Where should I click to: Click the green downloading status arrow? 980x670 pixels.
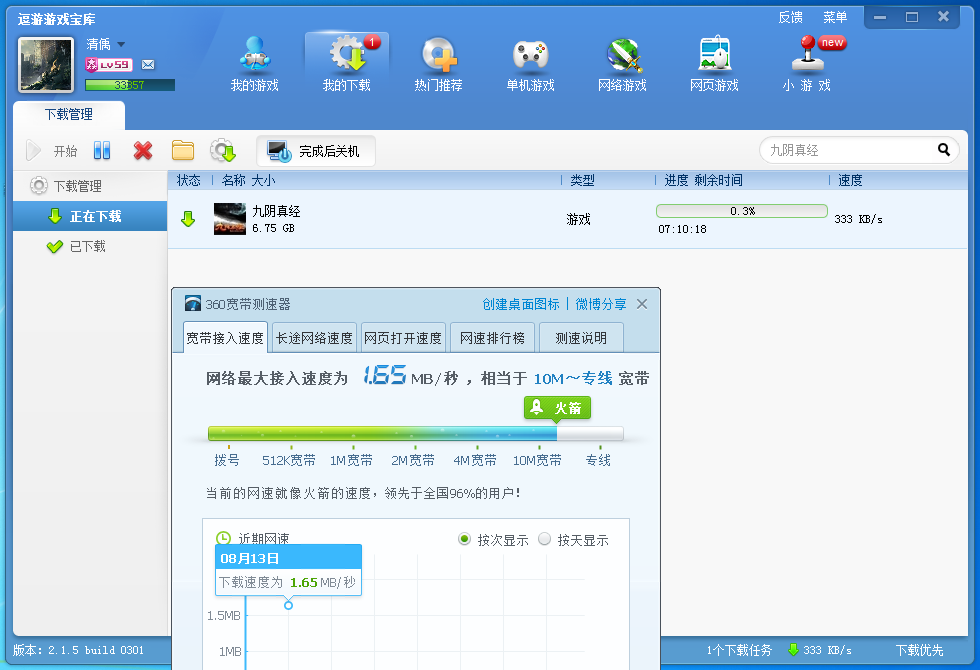(x=188, y=219)
